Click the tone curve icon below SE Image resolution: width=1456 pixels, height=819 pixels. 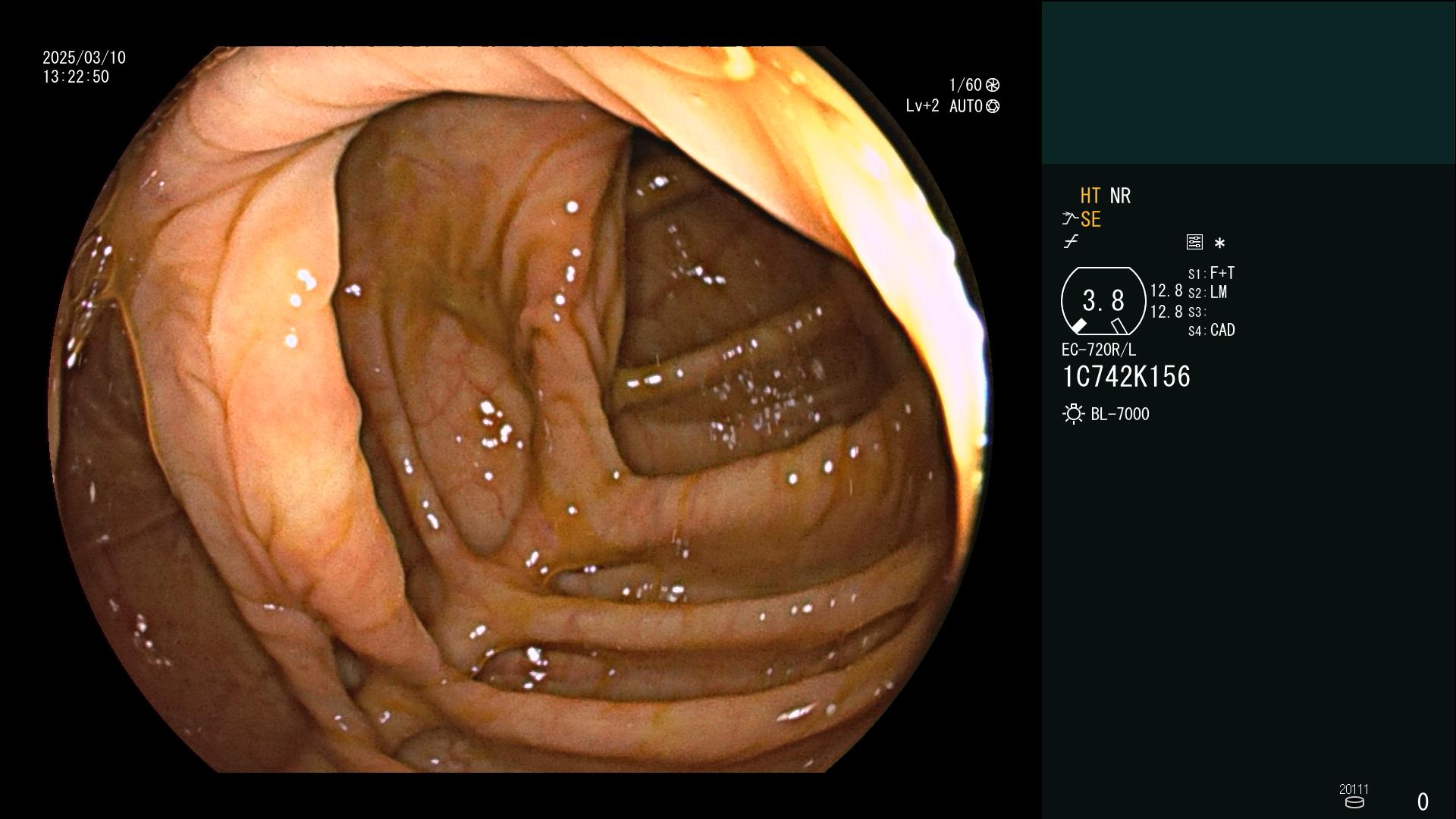[x=1071, y=242]
